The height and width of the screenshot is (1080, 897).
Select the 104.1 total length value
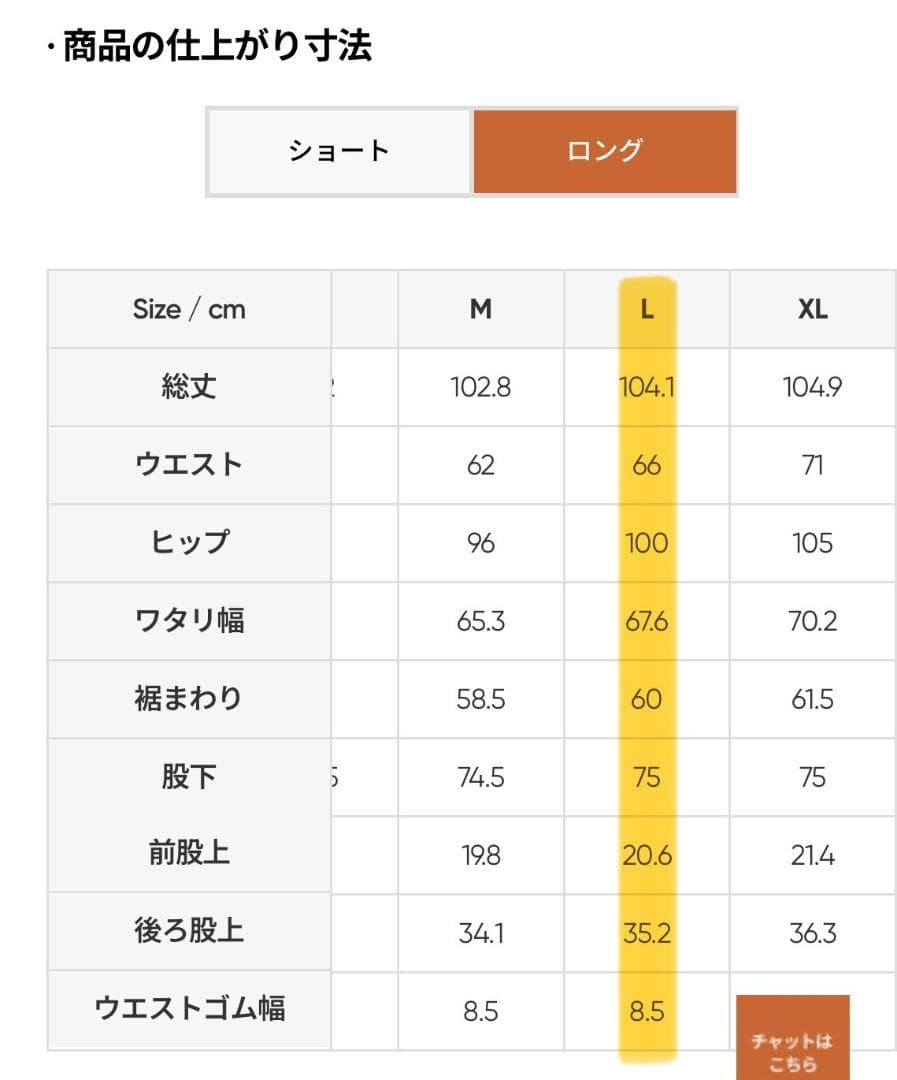pyautogui.click(x=646, y=387)
